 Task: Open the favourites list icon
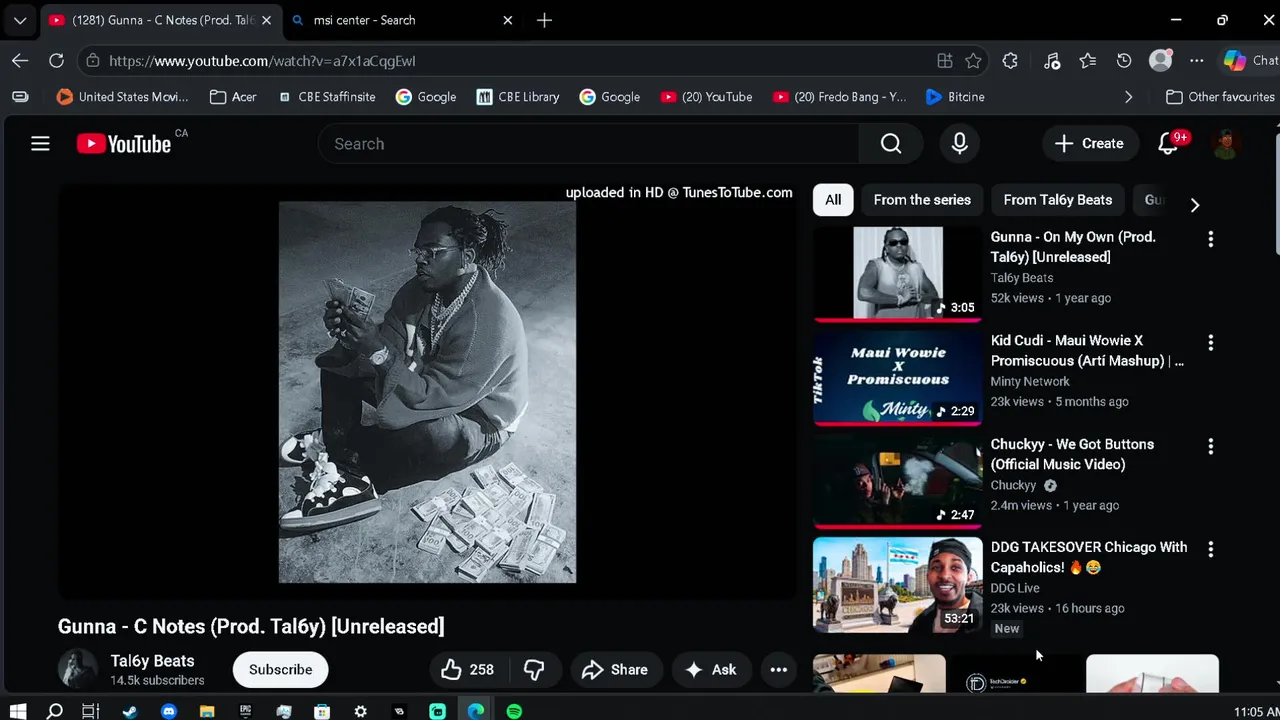tap(1088, 61)
